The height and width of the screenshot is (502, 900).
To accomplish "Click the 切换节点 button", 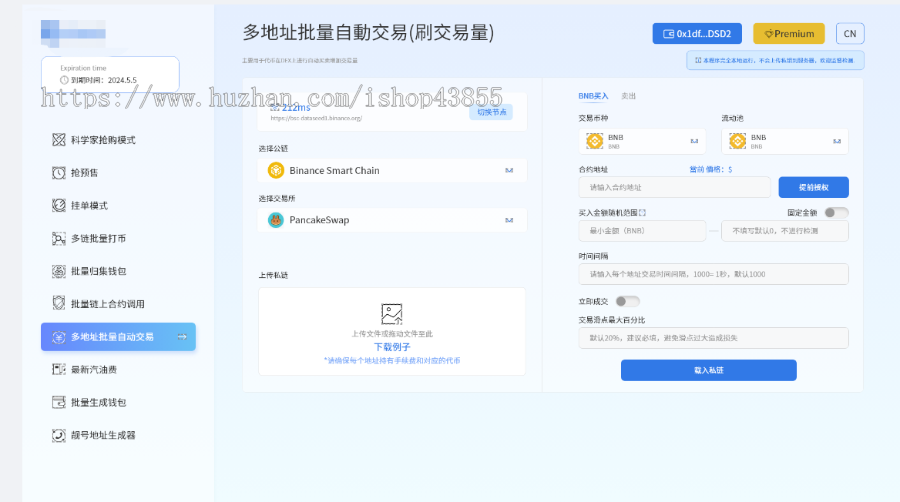I will 491,112.
